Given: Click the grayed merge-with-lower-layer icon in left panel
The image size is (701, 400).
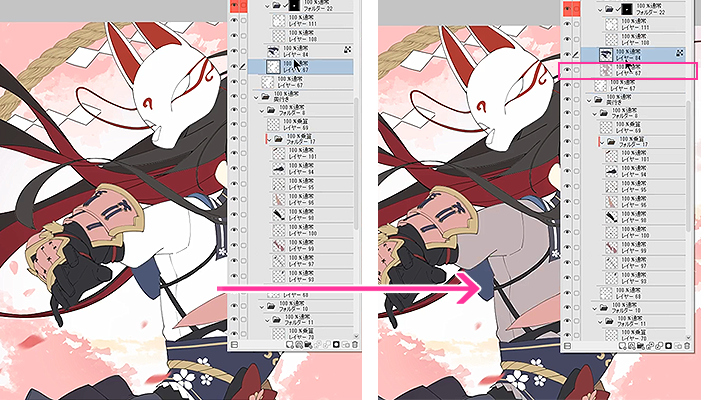Looking at the screenshot, I should 327,345.
